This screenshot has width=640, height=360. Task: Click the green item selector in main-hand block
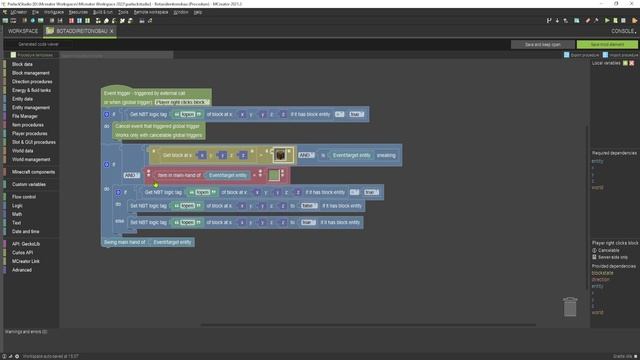pyautogui.click(x=273, y=175)
